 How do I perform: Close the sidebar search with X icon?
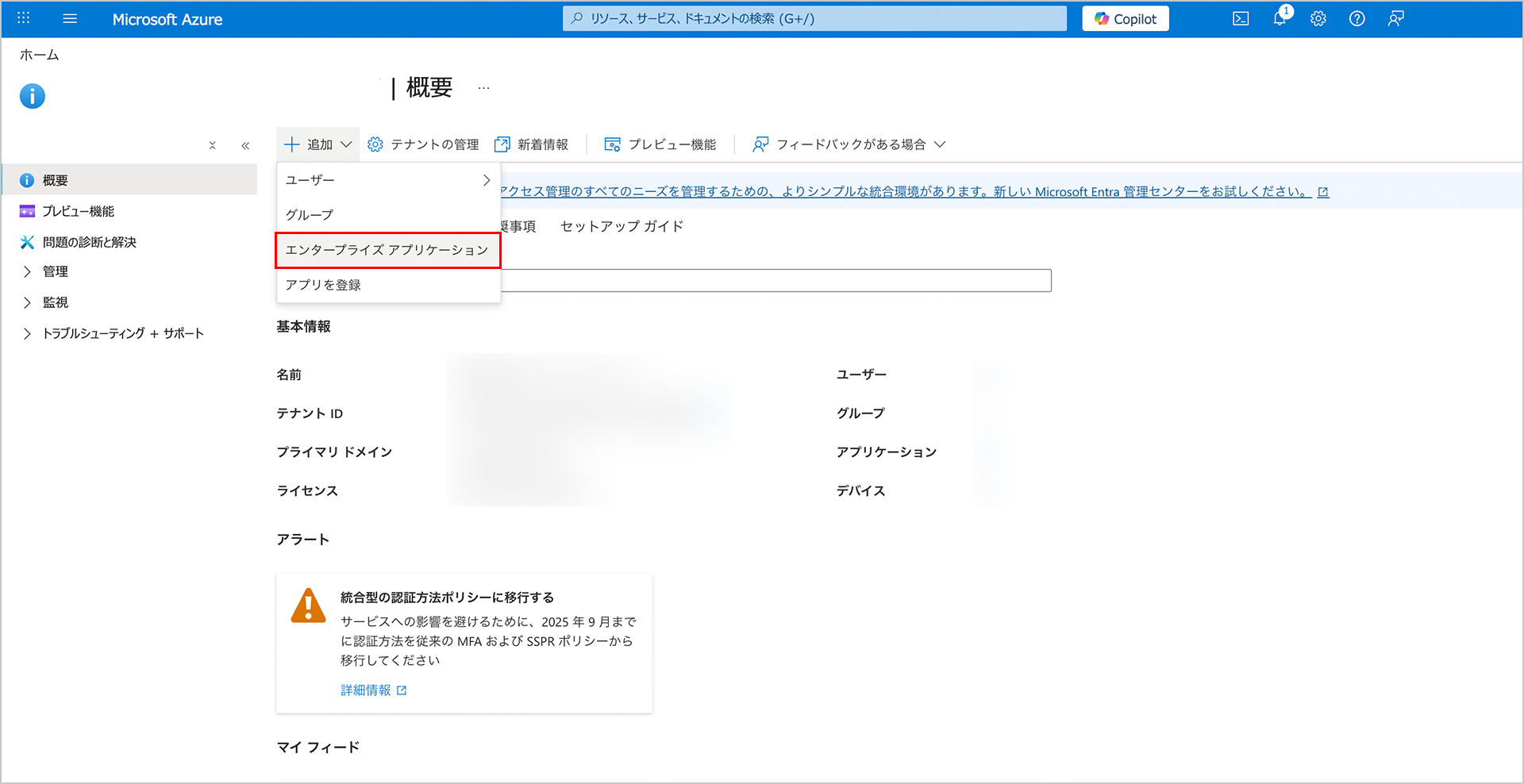[x=212, y=145]
